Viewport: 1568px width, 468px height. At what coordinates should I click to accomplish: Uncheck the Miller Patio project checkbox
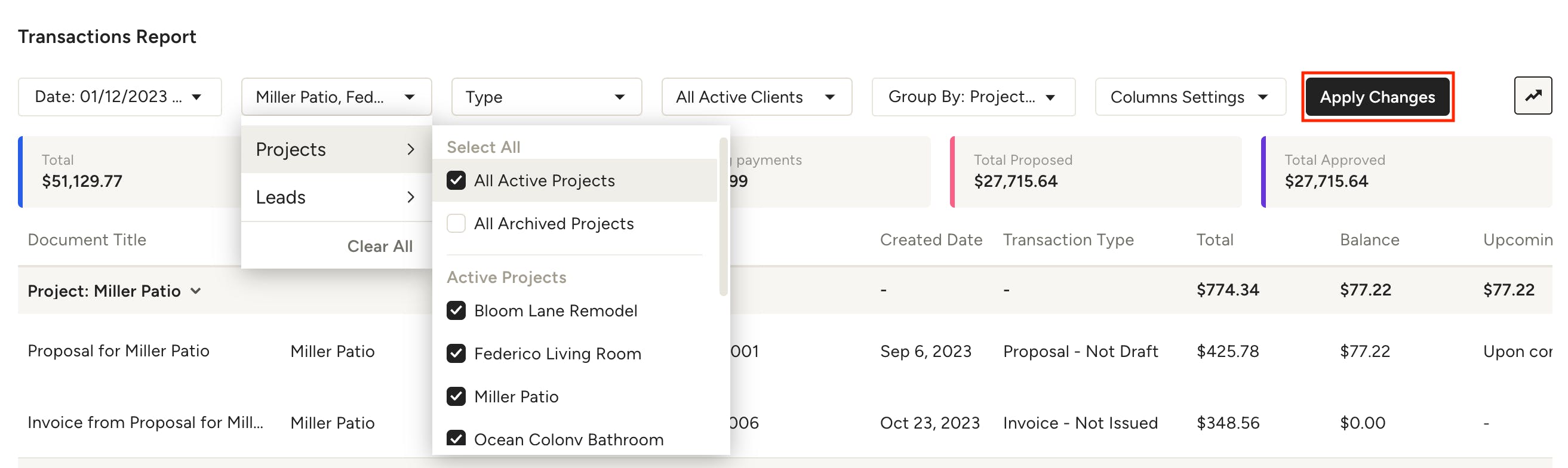[456, 396]
